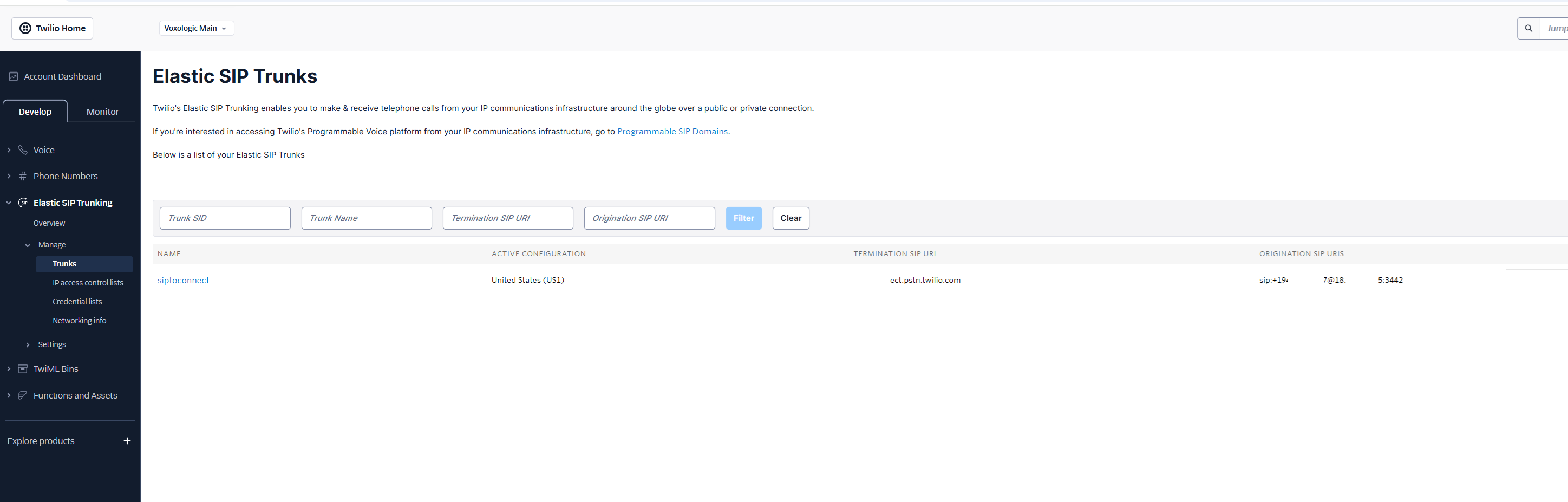Open the siptoconnect trunk link
Image resolution: width=1568 pixels, height=502 pixels.
(183, 280)
